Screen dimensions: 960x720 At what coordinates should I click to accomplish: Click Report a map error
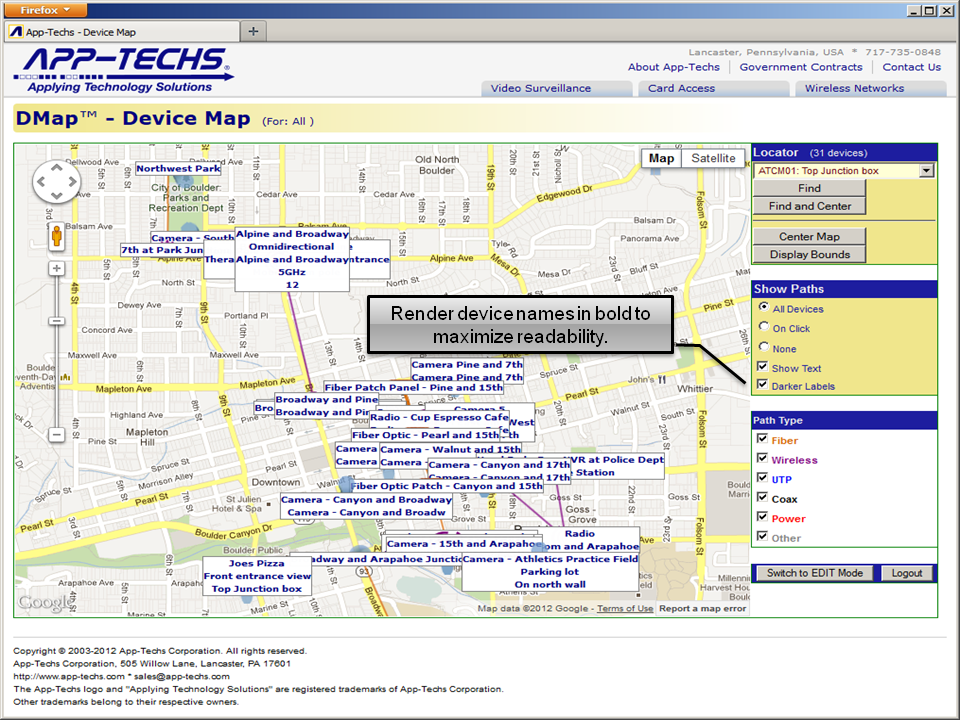click(703, 609)
